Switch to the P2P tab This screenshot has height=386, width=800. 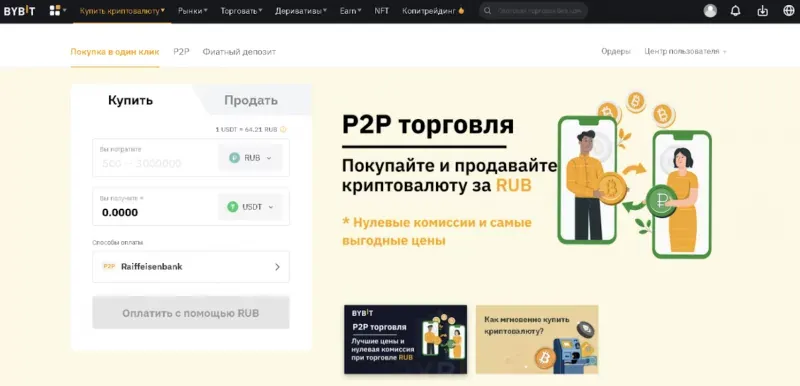(181, 52)
